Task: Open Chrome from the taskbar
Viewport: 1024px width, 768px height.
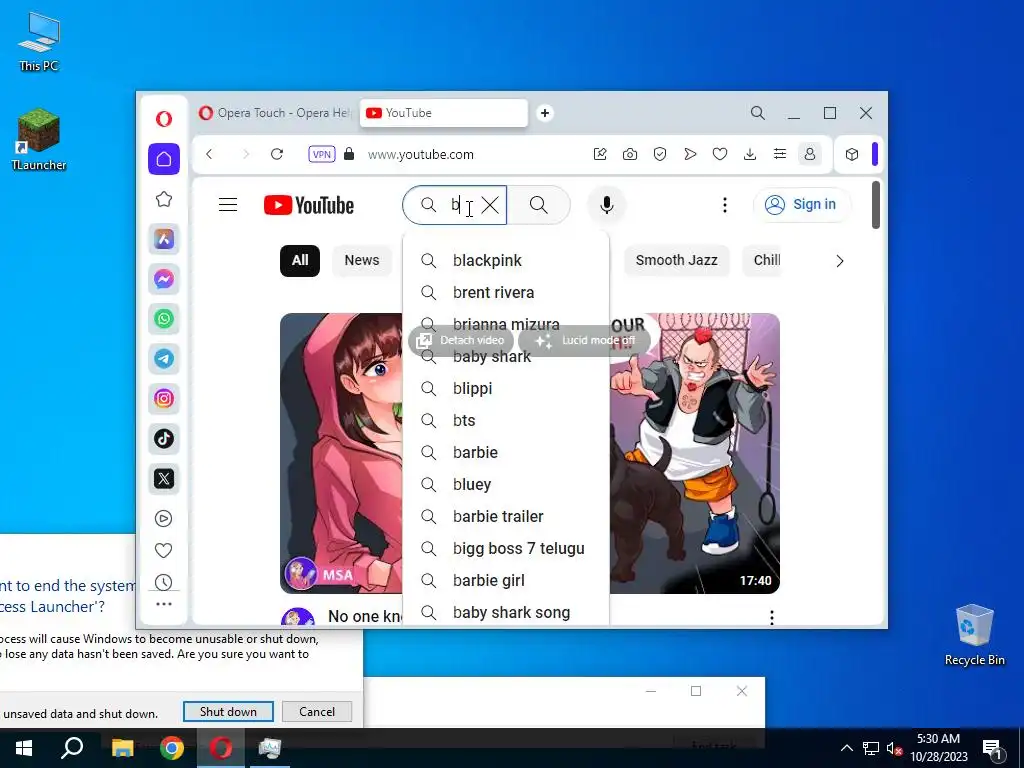Action: [172, 748]
